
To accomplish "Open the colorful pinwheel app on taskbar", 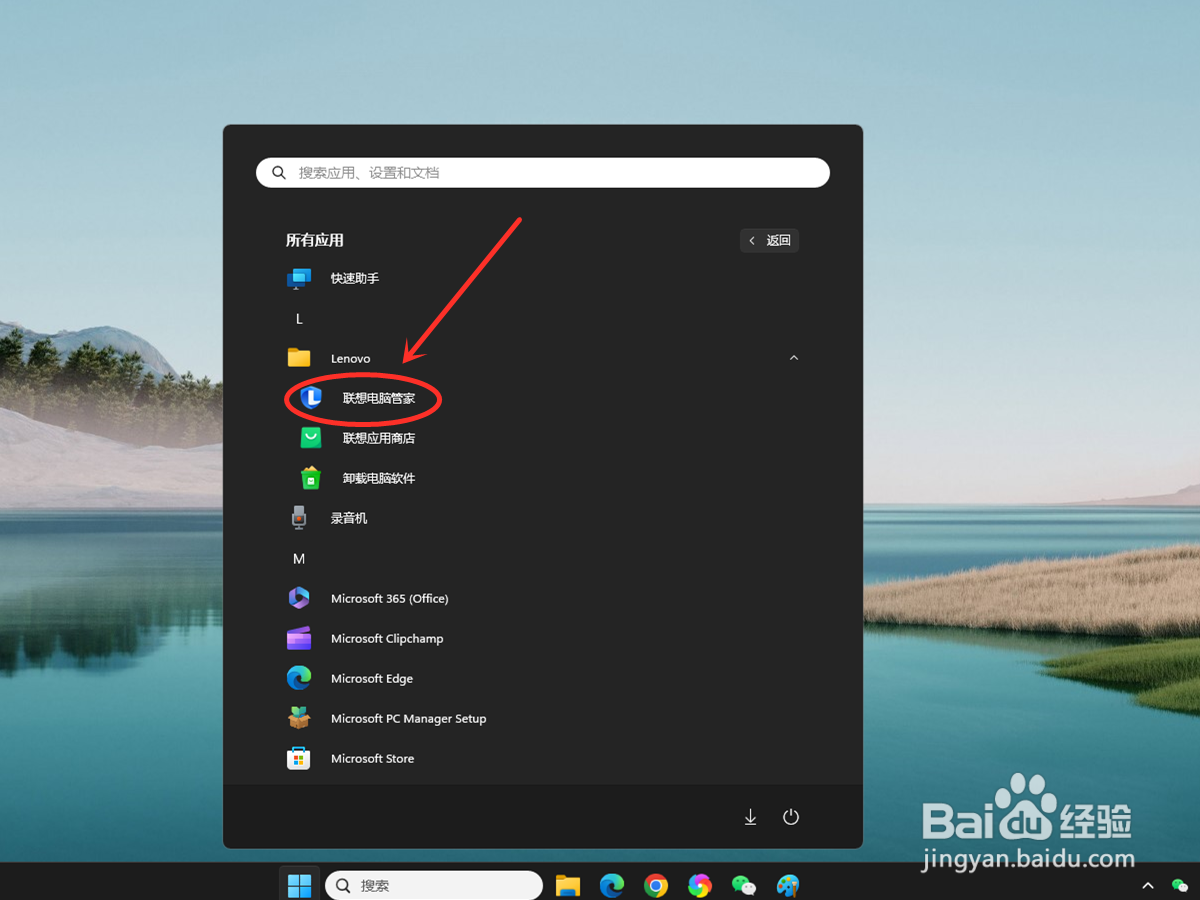I will [700, 885].
